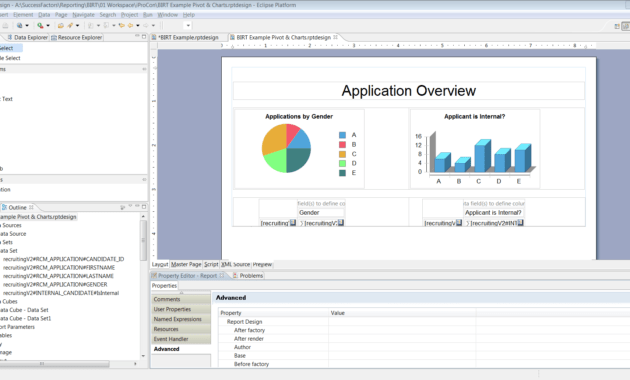Open the Data menu

click(44, 15)
